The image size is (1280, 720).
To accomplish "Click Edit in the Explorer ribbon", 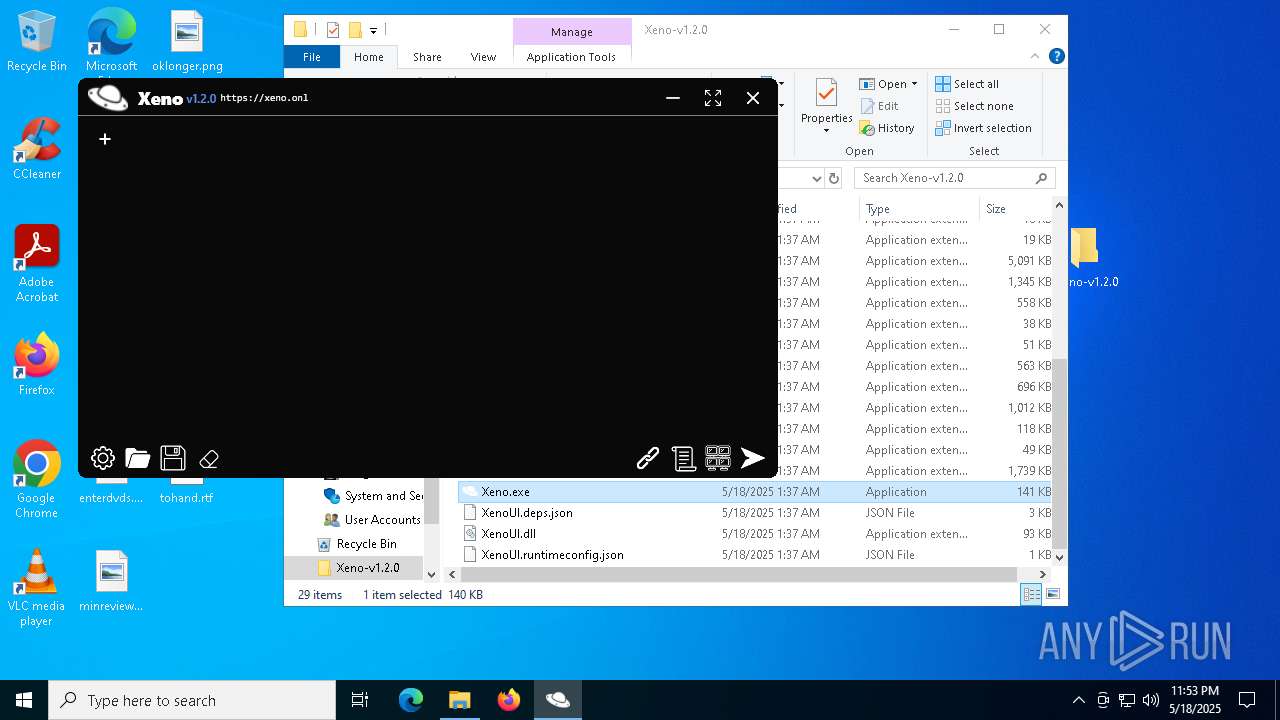I will click(879, 106).
